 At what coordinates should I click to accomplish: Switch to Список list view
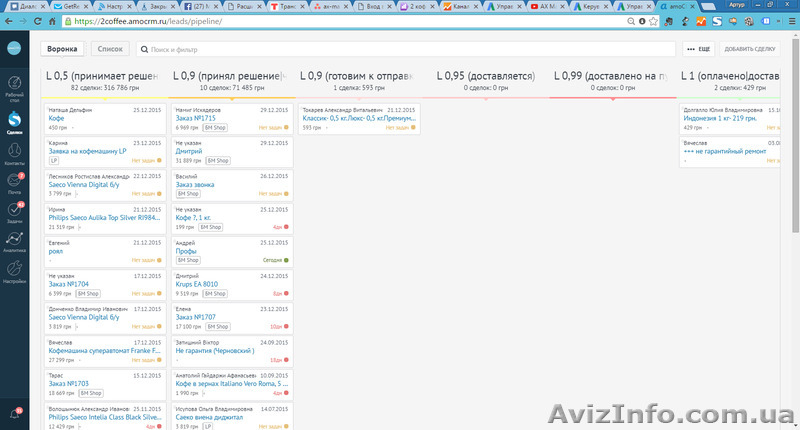[x=108, y=48]
